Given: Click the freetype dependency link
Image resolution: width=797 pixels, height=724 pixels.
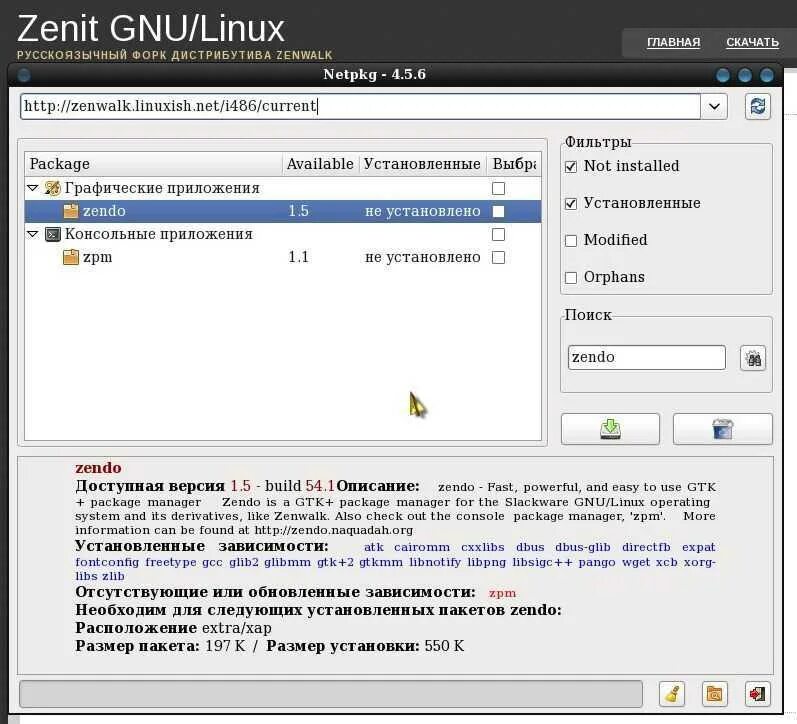Looking at the screenshot, I should [x=171, y=562].
